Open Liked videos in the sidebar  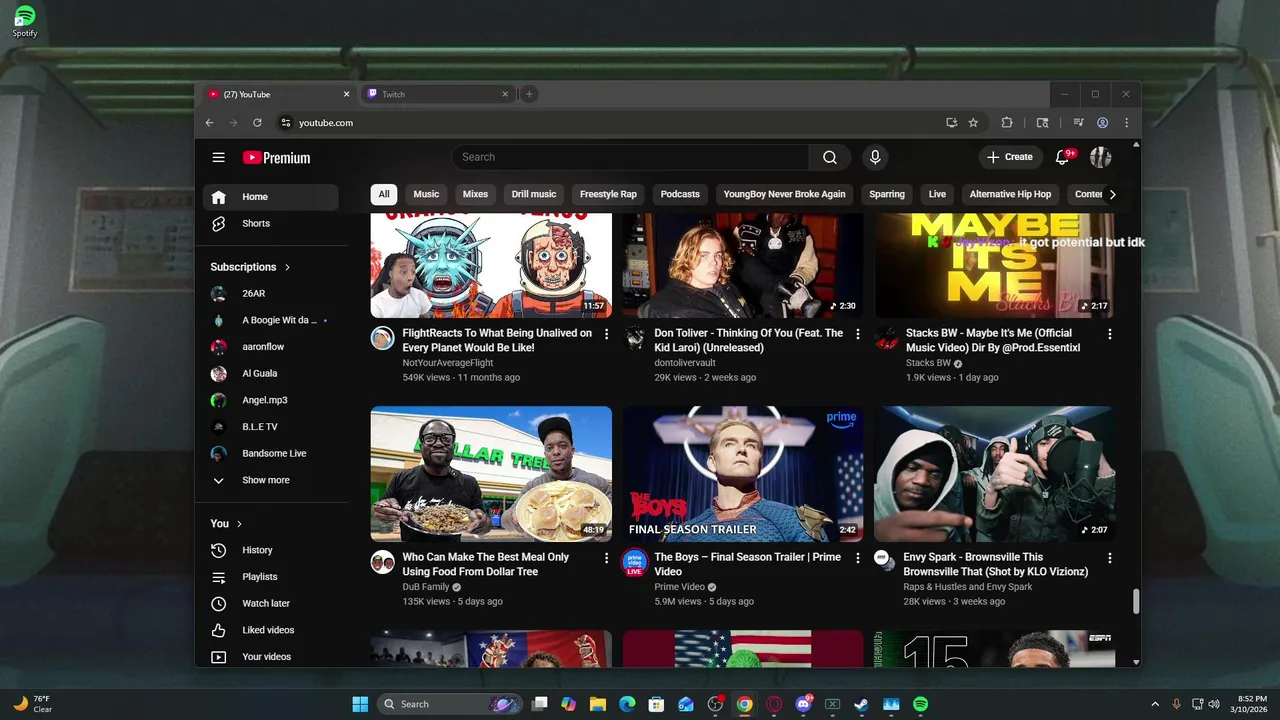point(271,630)
